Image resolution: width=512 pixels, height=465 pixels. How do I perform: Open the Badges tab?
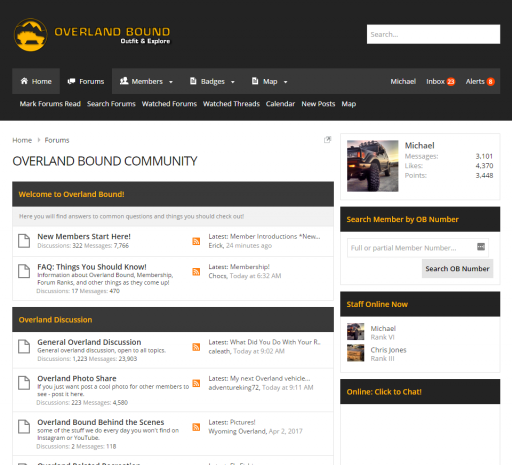pyautogui.click(x=207, y=81)
